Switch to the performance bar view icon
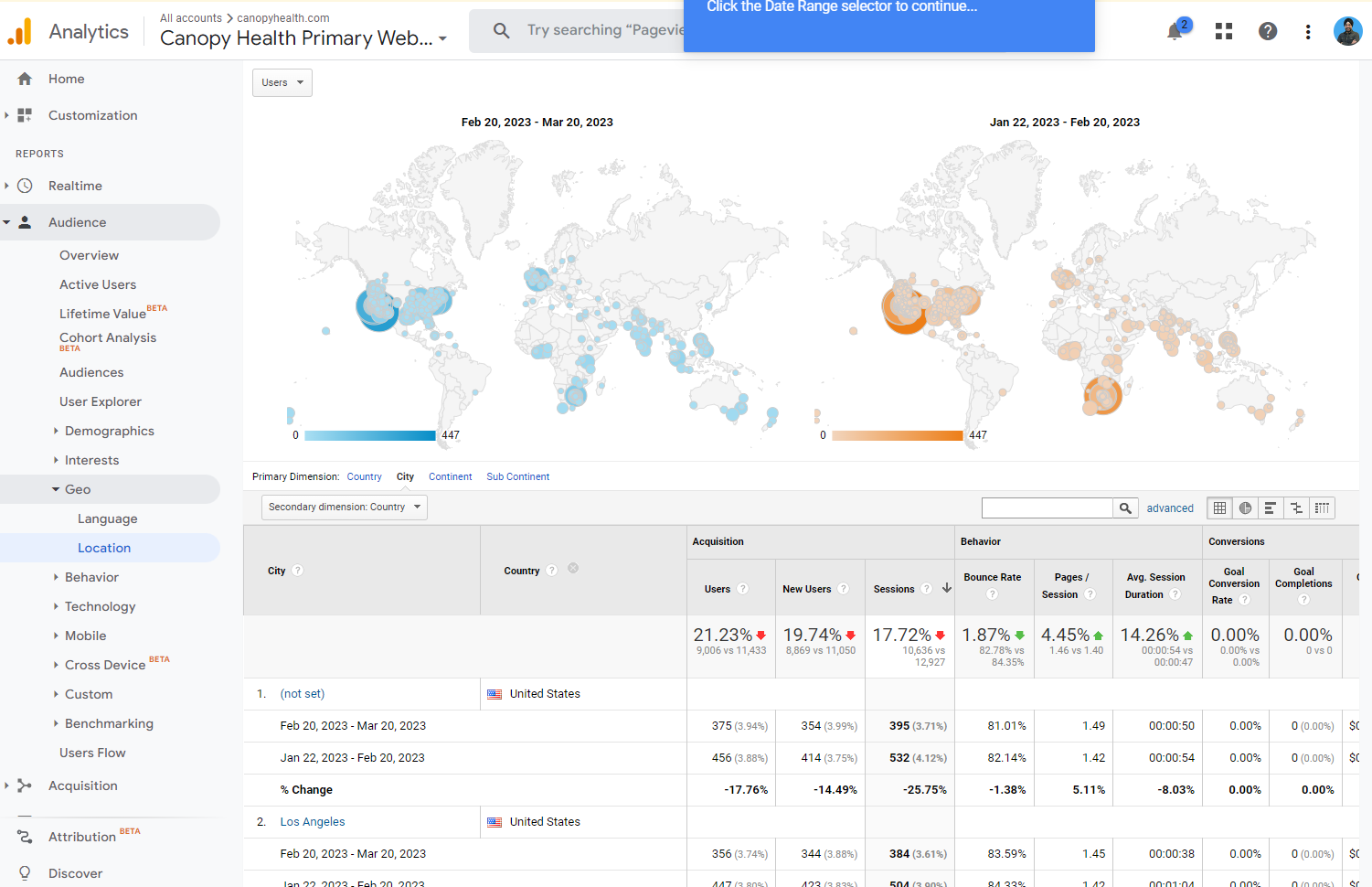The height and width of the screenshot is (887, 1372). [x=1271, y=508]
